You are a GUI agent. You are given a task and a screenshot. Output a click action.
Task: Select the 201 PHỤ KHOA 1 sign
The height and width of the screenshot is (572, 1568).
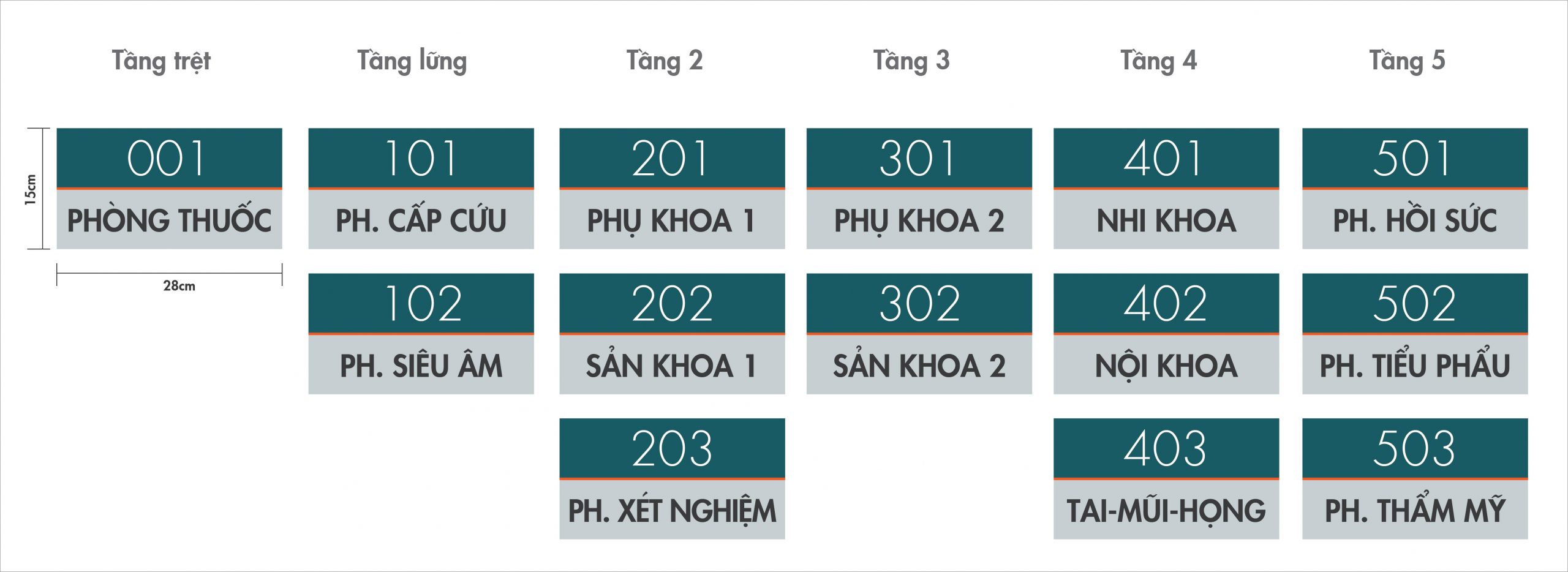tap(672, 188)
